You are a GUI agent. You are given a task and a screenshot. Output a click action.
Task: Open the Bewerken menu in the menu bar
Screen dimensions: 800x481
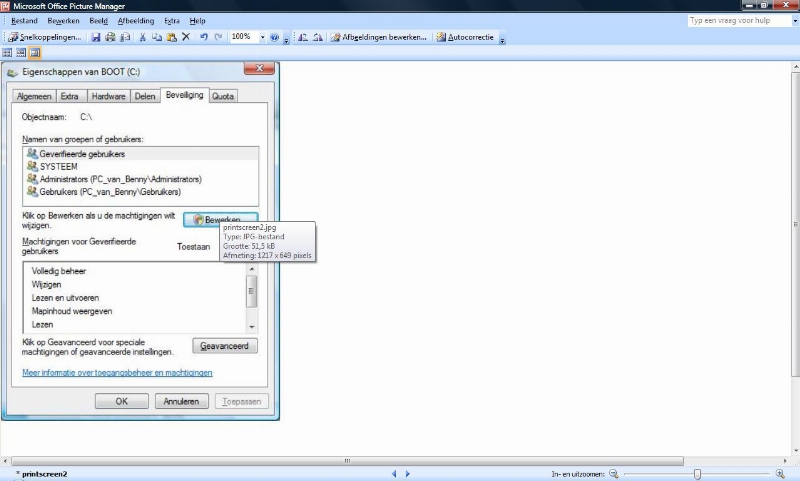63,21
